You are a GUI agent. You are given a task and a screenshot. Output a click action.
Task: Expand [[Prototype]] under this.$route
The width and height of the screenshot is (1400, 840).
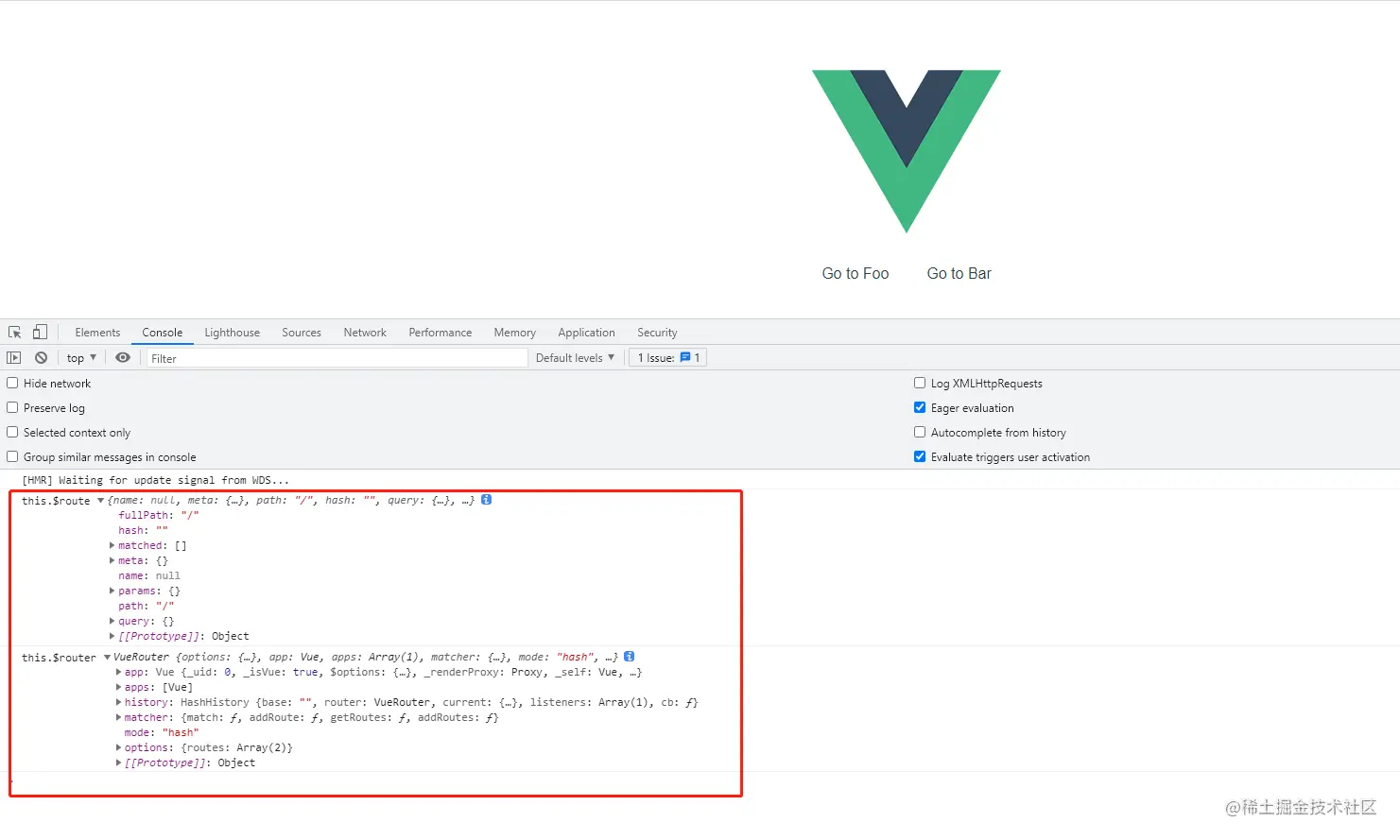pyautogui.click(x=112, y=636)
